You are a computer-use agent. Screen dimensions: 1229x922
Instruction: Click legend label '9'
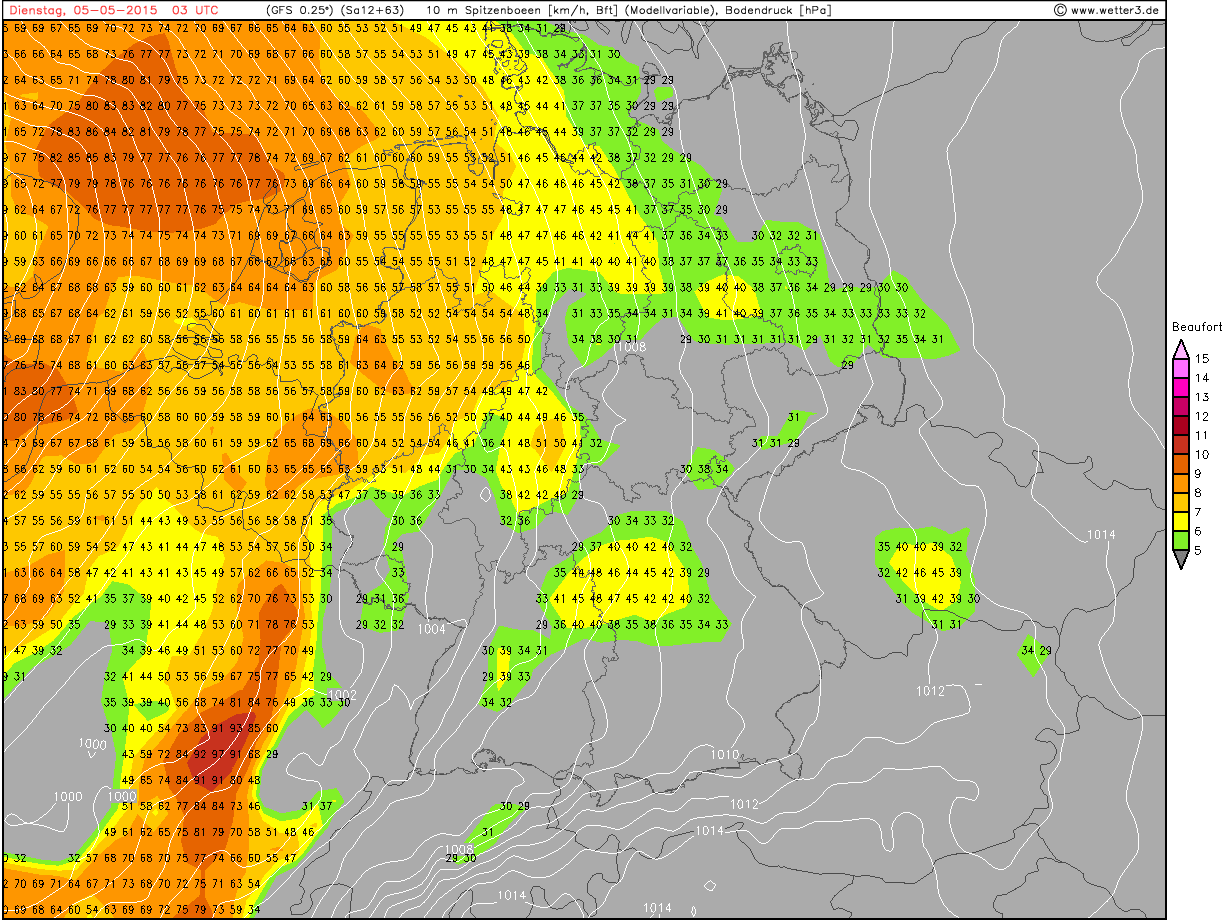click(1200, 473)
